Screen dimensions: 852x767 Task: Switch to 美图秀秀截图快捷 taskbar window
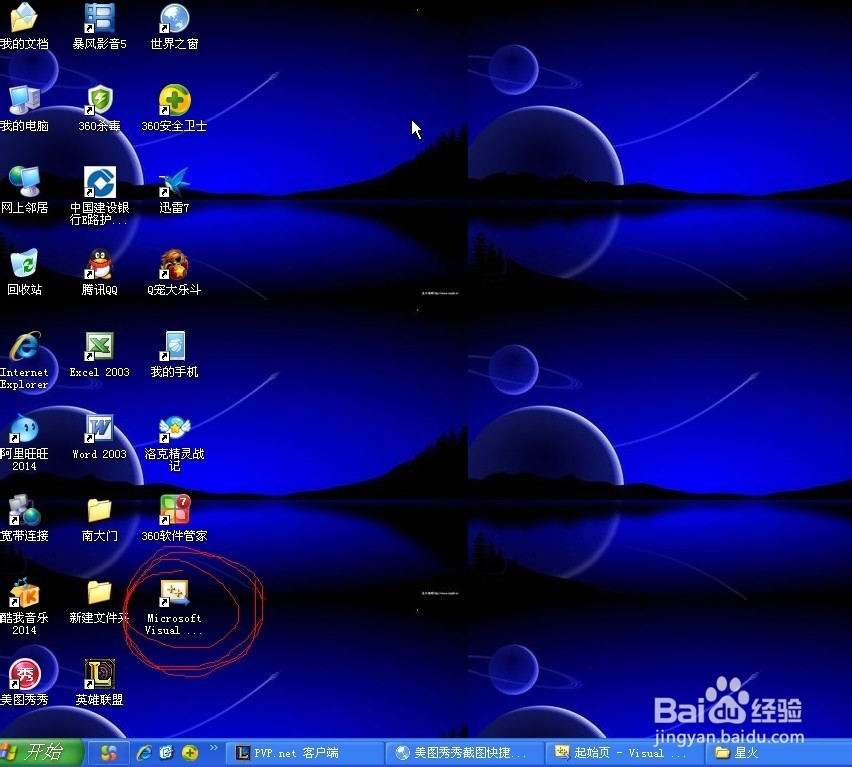pyautogui.click(x=466, y=753)
